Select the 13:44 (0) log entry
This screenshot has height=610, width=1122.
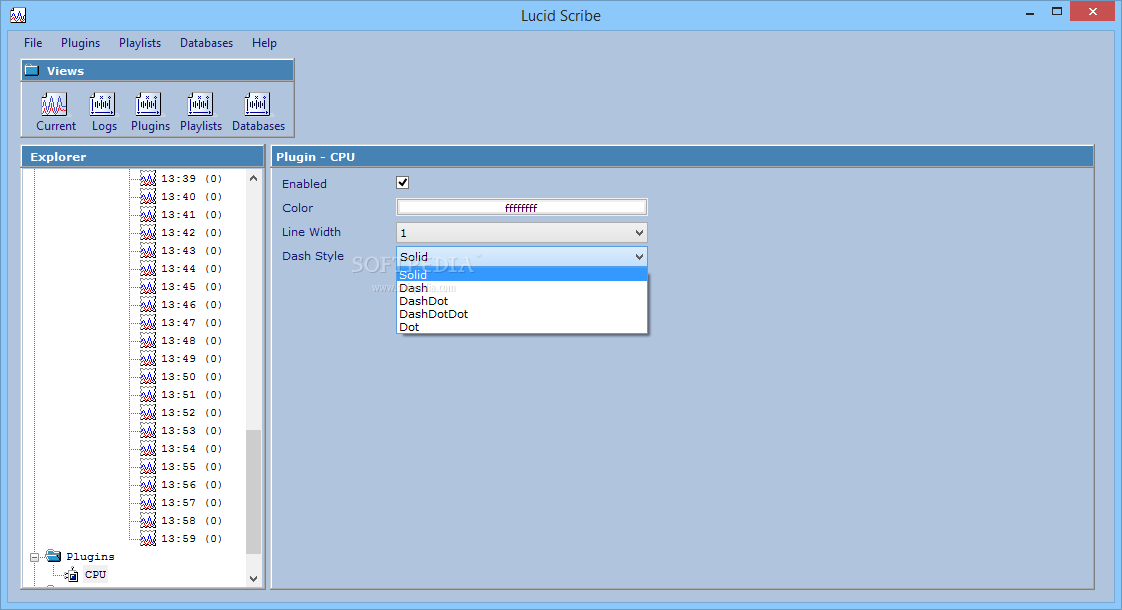click(x=191, y=268)
